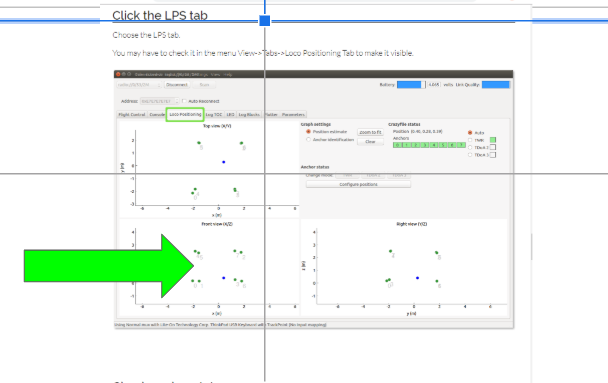
Task: Click the Battery level bar
Action: tap(411, 85)
